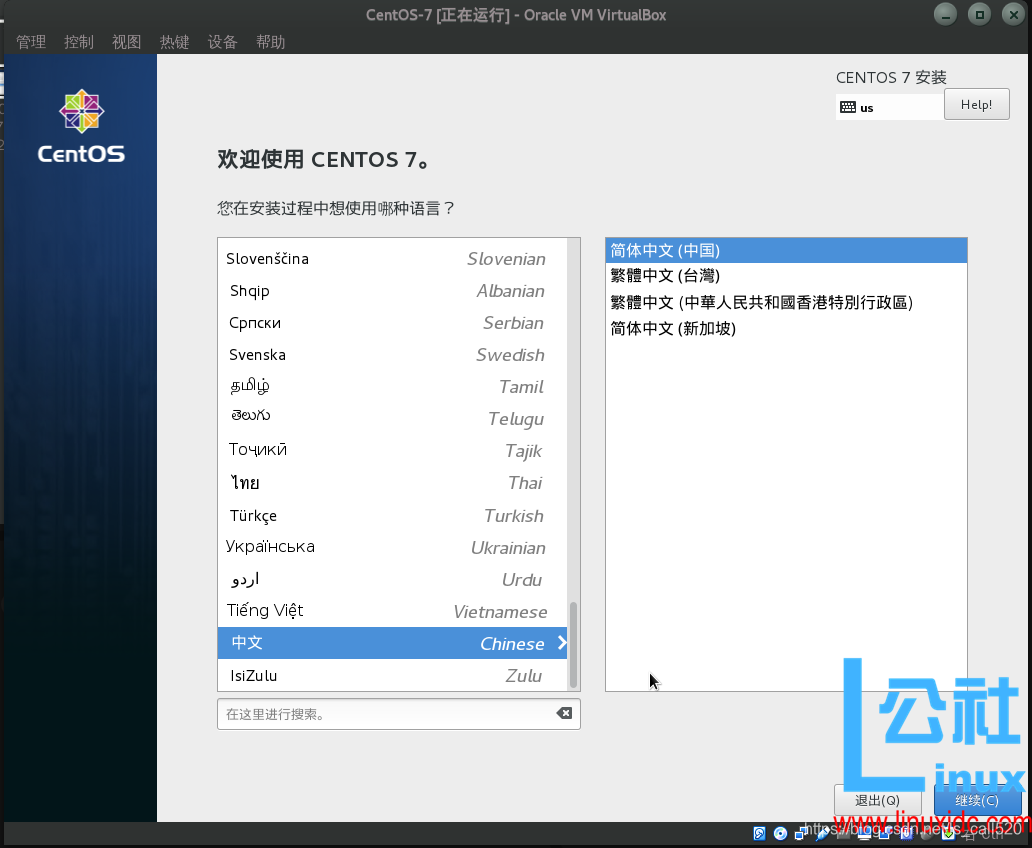
Task: Select 中文 (Chinese) language
Action: pyautogui.click(x=392, y=643)
